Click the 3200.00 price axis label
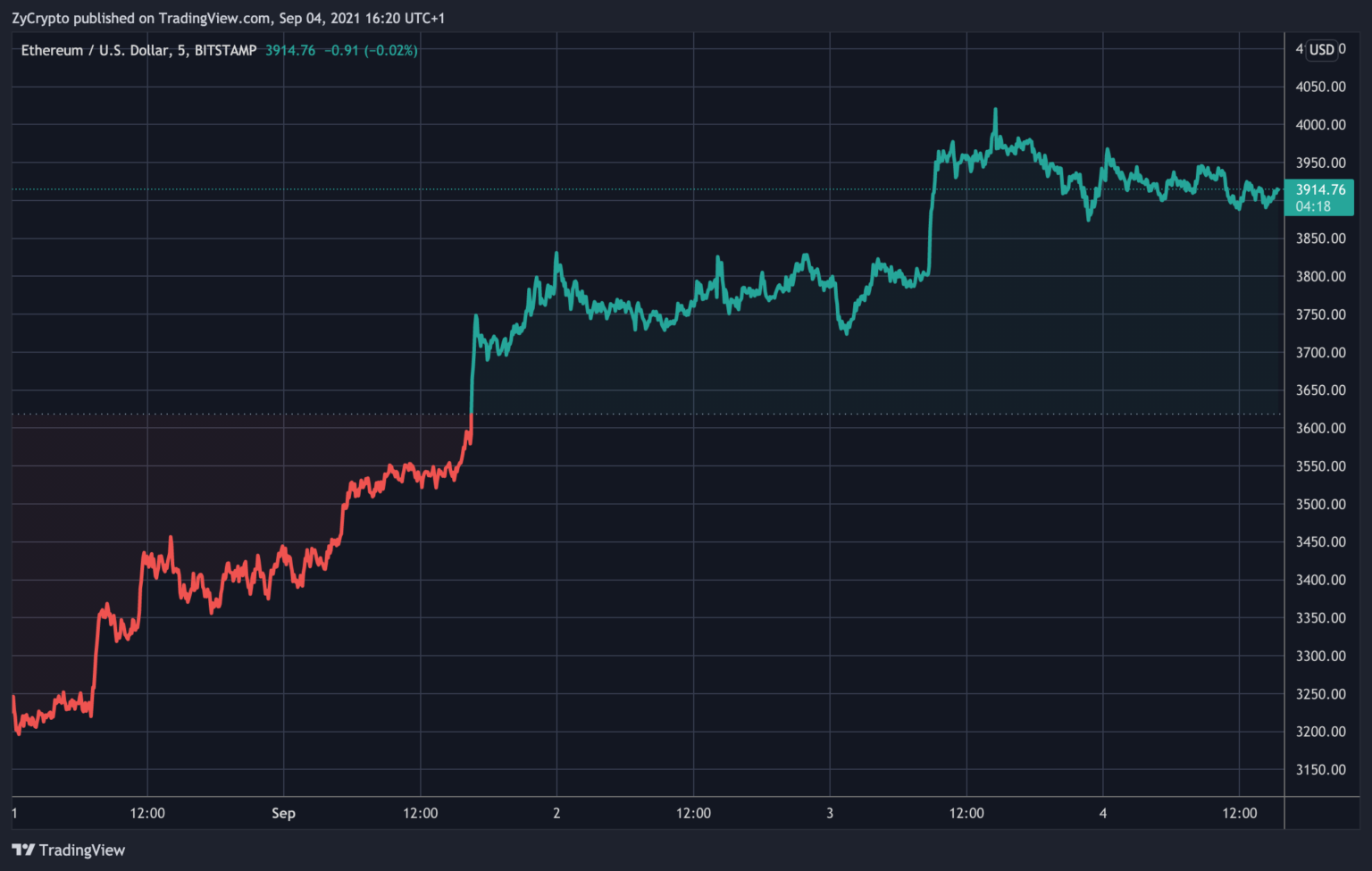 [1320, 732]
